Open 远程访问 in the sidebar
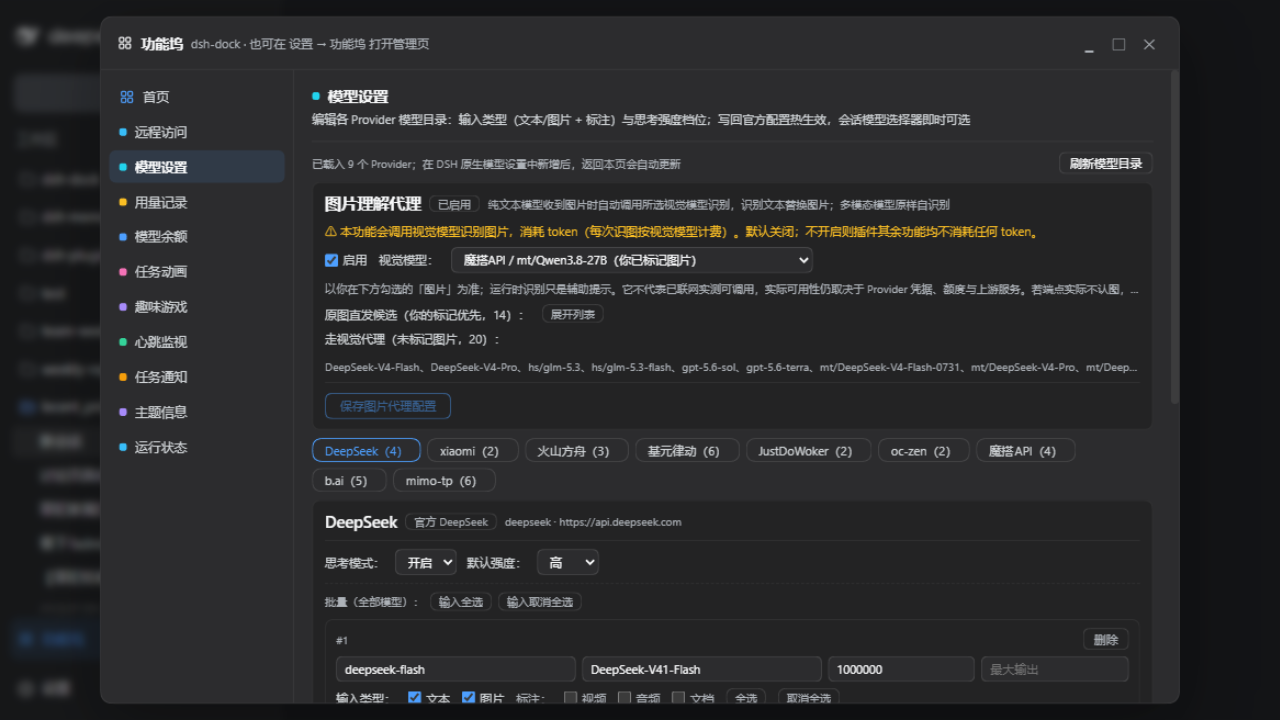Image resolution: width=1280 pixels, height=720 pixels. point(197,132)
